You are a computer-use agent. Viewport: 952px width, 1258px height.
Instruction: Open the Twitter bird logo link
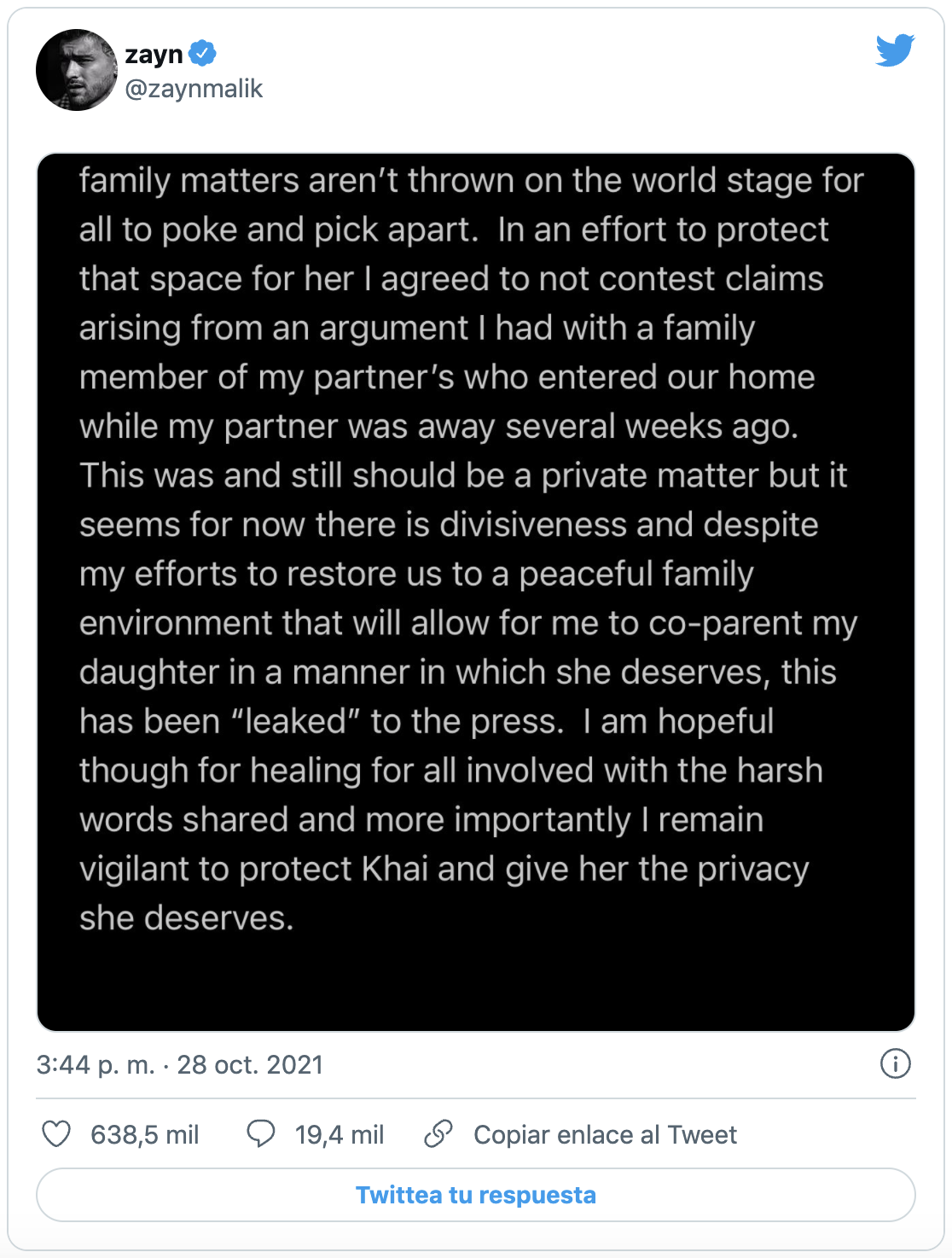tap(895, 50)
